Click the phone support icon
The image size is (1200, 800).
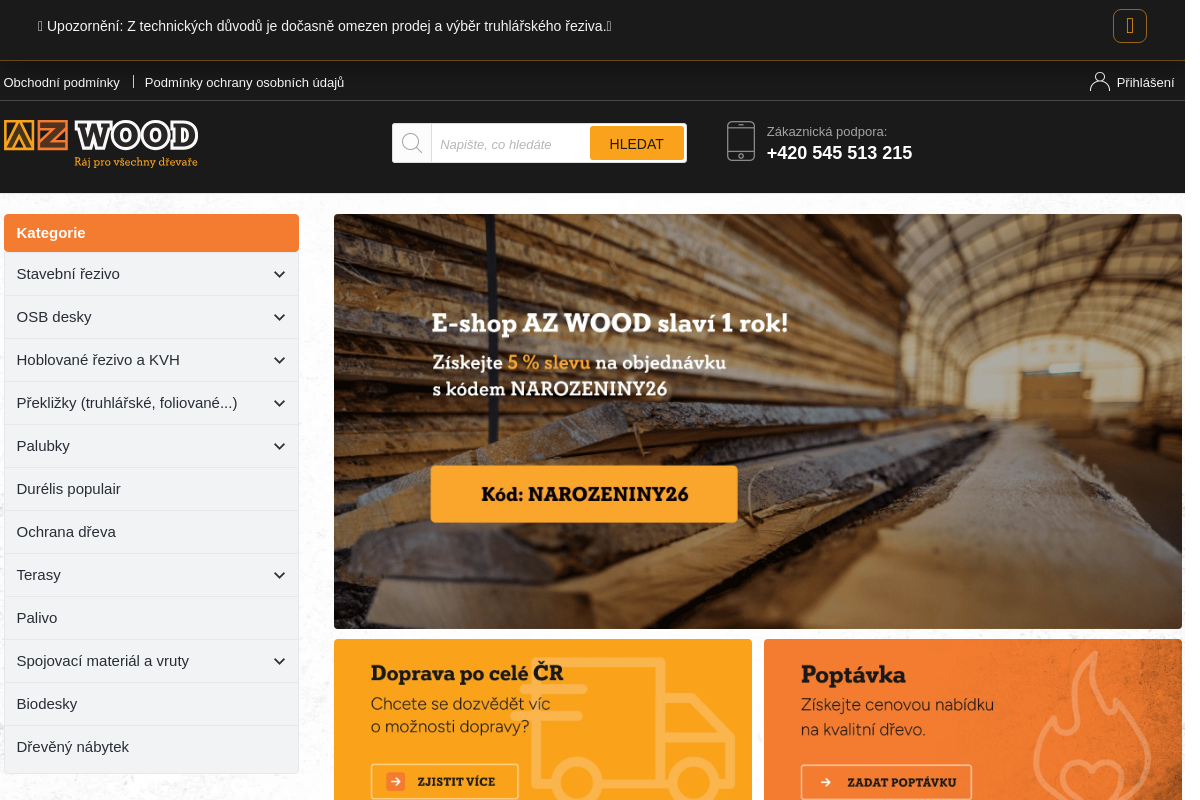point(741,141)
